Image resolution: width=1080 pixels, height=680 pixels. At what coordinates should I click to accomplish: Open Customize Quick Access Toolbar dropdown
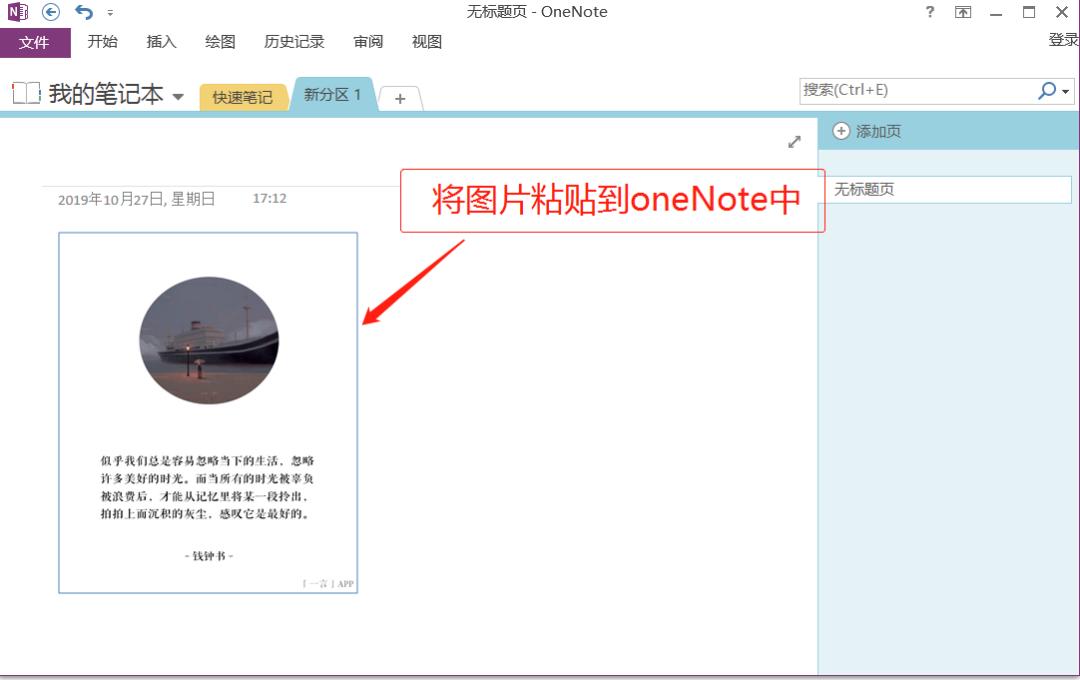click(x=110, y=12)
